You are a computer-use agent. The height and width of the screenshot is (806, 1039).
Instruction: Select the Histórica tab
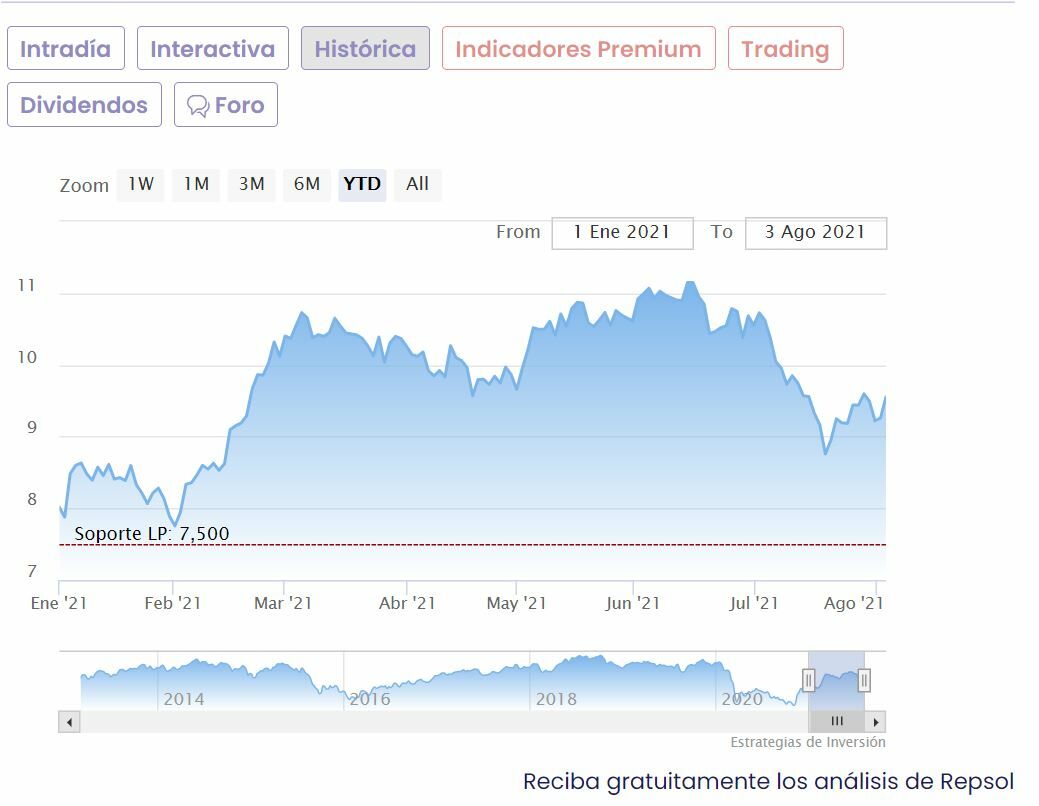(365, 49)
